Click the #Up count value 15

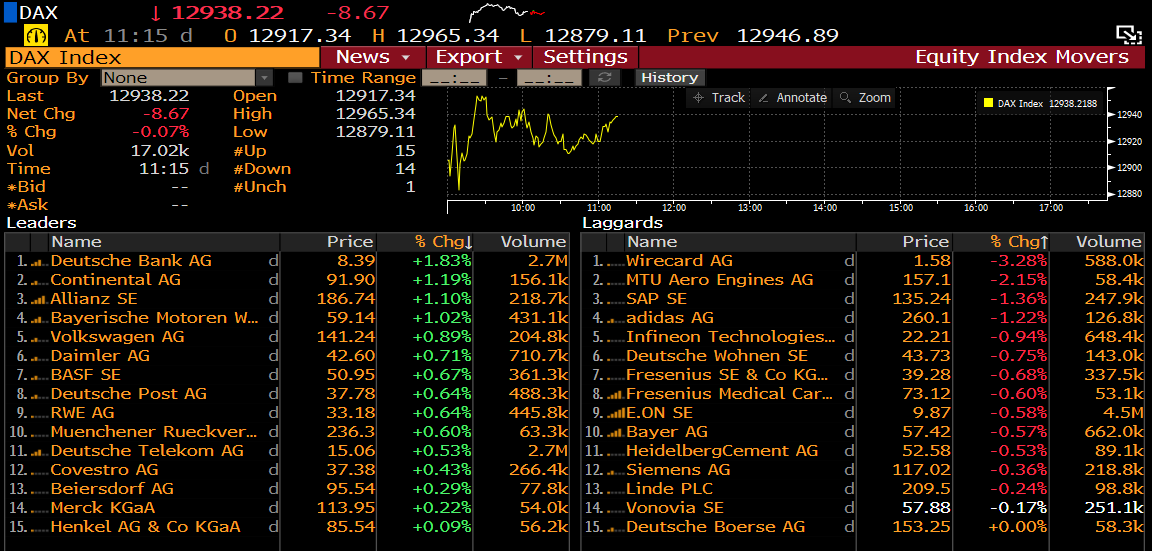coord(405,151)
